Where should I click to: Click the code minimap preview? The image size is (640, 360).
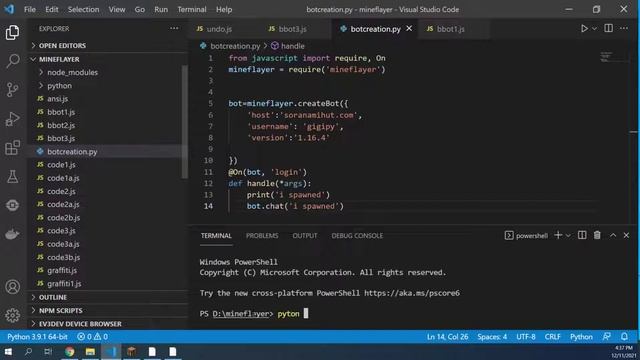[x=607, y=57]
